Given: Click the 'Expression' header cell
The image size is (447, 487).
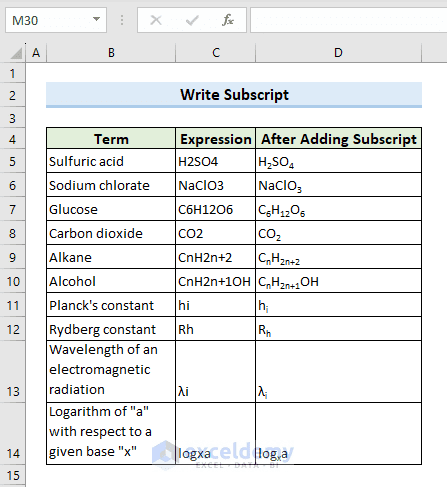Looking at the screenshot, I should pyautogui.click(x=216, y=138).
